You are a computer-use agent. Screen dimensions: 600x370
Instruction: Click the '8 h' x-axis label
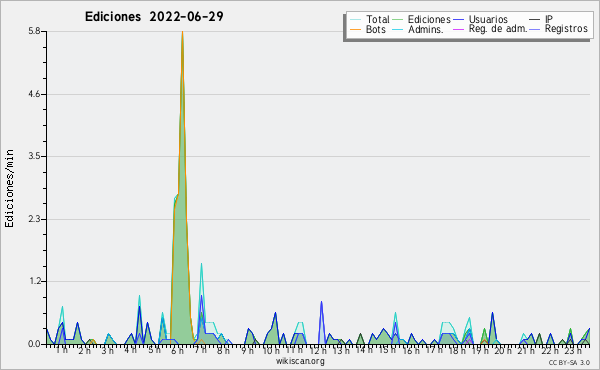(223, 350)
